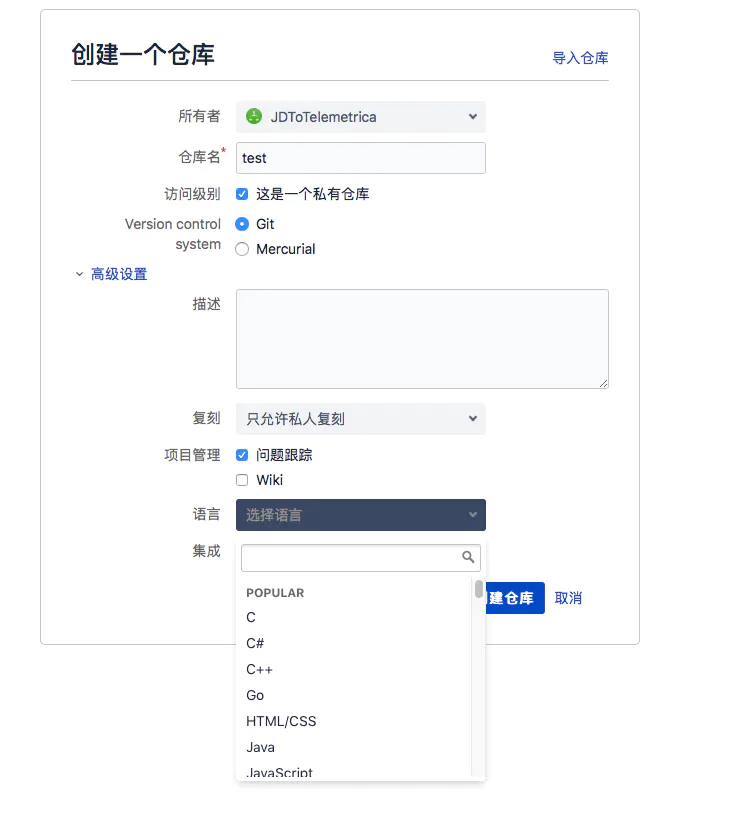This screenshot has height=839, width=729.
Task: Click the disclosure triangle beside 高级设置
Action: coord(80,272)
